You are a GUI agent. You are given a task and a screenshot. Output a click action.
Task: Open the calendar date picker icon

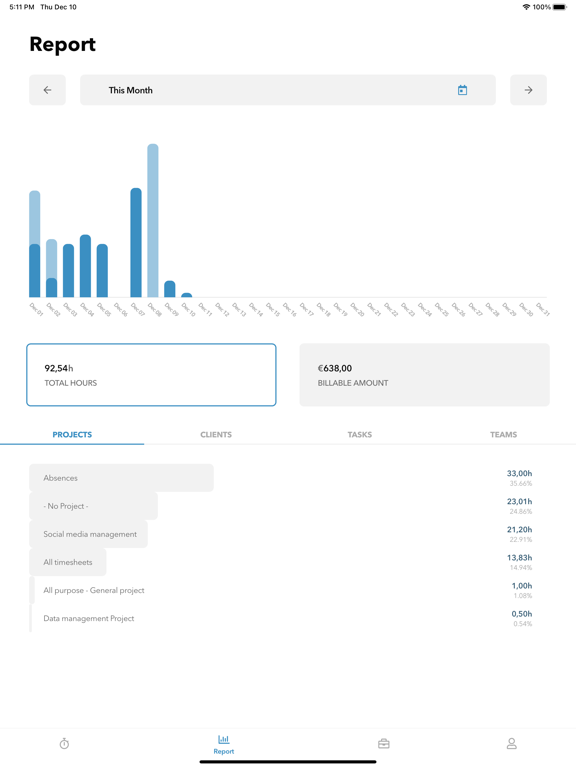[x=462, y=90]
